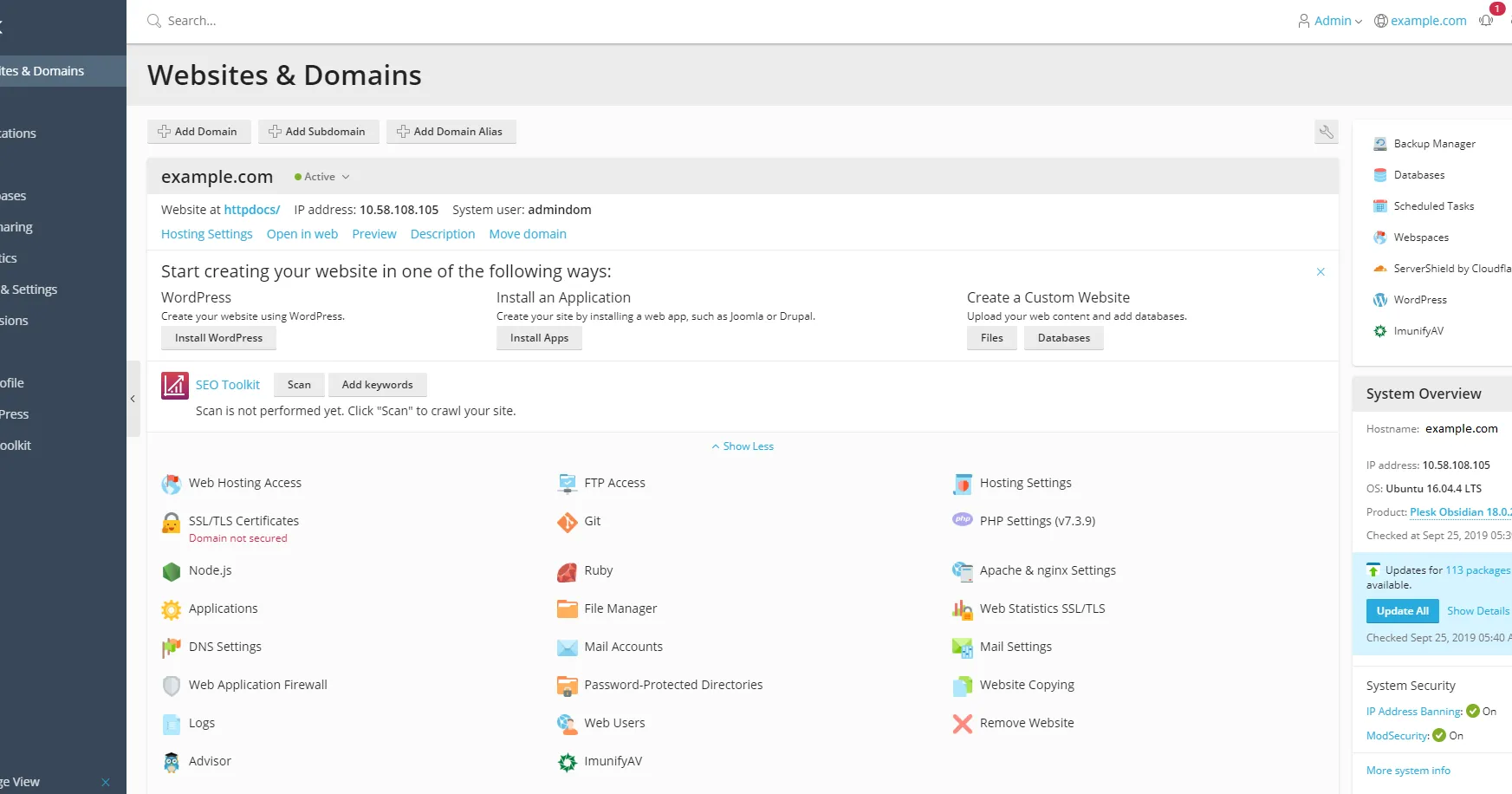Click the IP Address Banning link
The height and width of the screenshot is (794, 1512).
[1414, 712]
